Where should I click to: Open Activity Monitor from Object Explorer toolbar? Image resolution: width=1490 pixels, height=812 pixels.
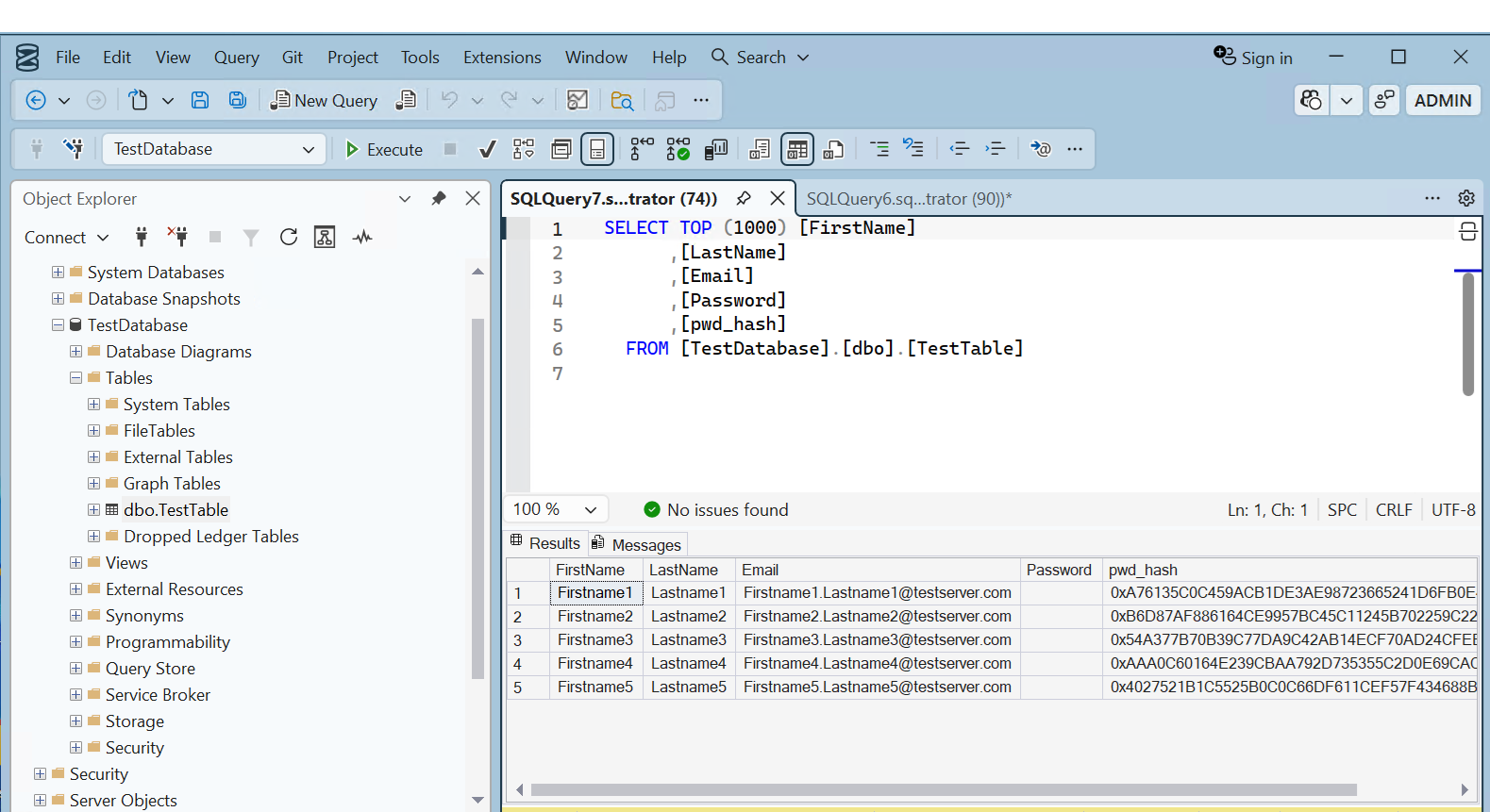(362, 237)
